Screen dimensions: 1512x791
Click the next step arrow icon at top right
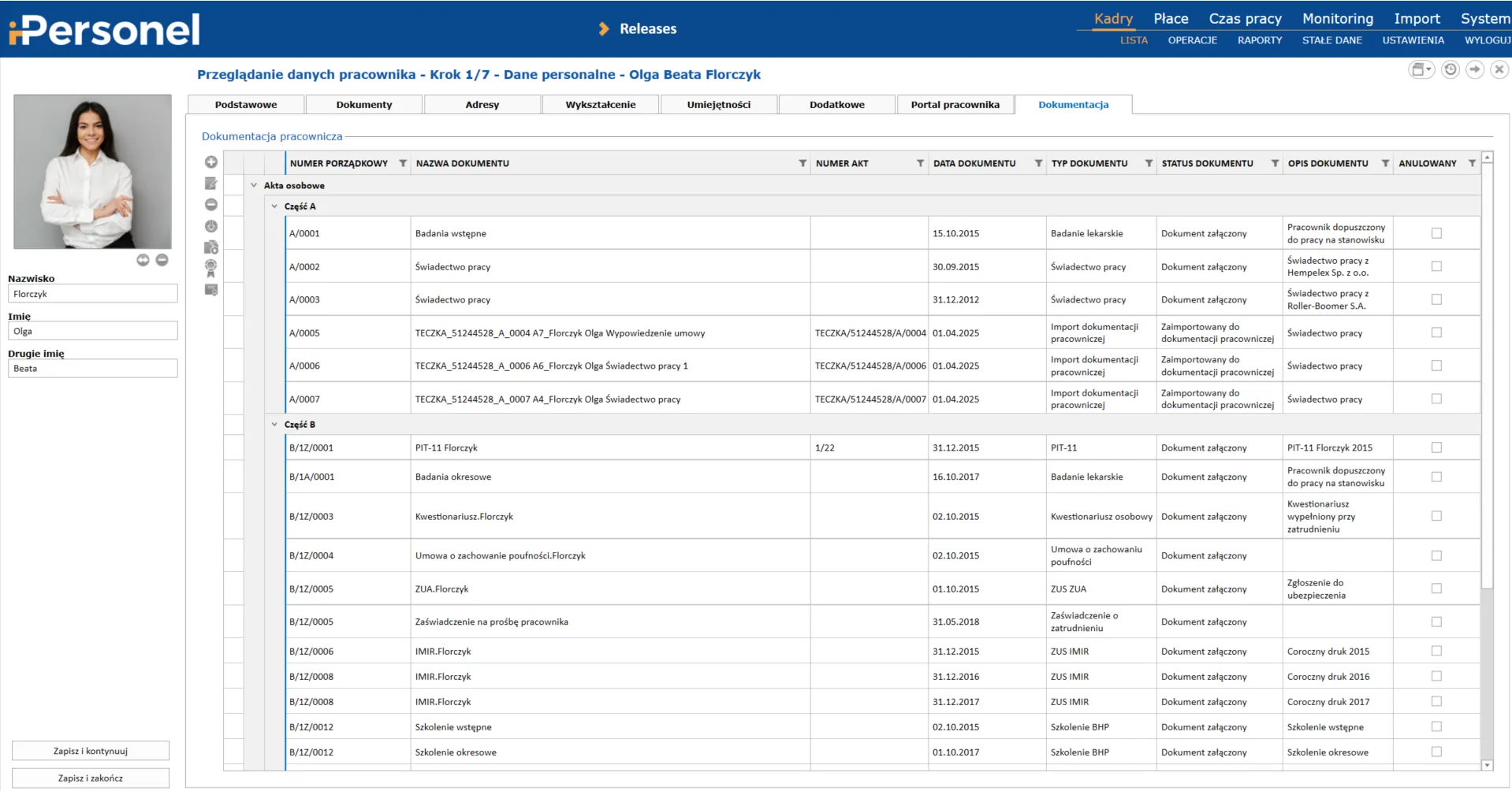click(1474, 70)
